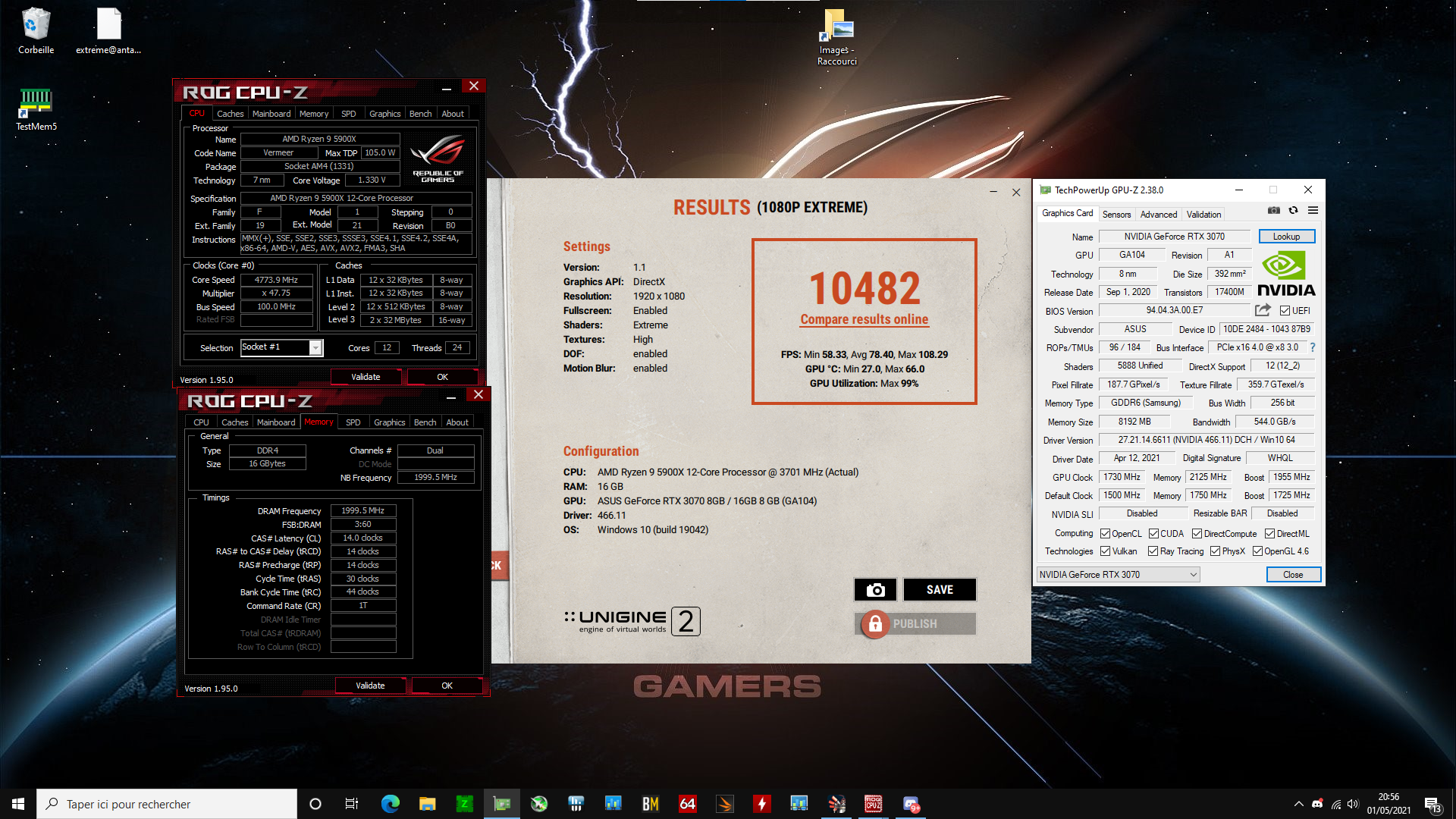Screen dimensions: 1456x819
Task: Switch to ROG CPU-Z taskbar icon
Action: (x=873, y=804)
